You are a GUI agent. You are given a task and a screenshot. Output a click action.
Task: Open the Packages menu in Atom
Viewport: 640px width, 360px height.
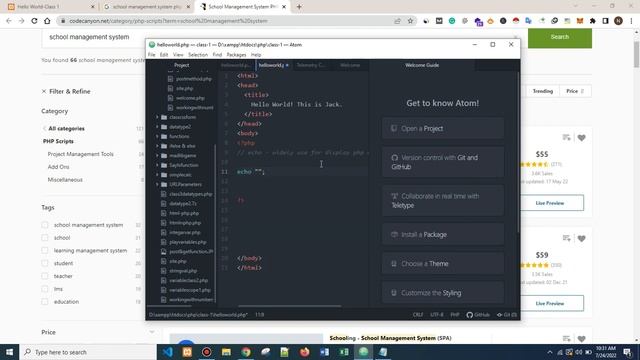[x=236, y=55]
